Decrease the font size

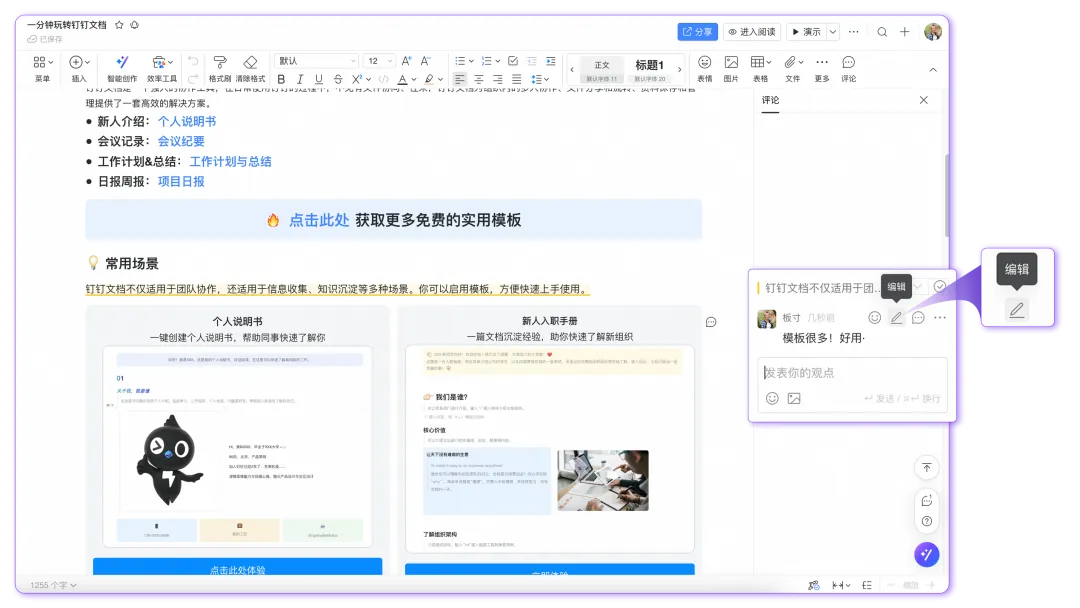coord(426,61)
